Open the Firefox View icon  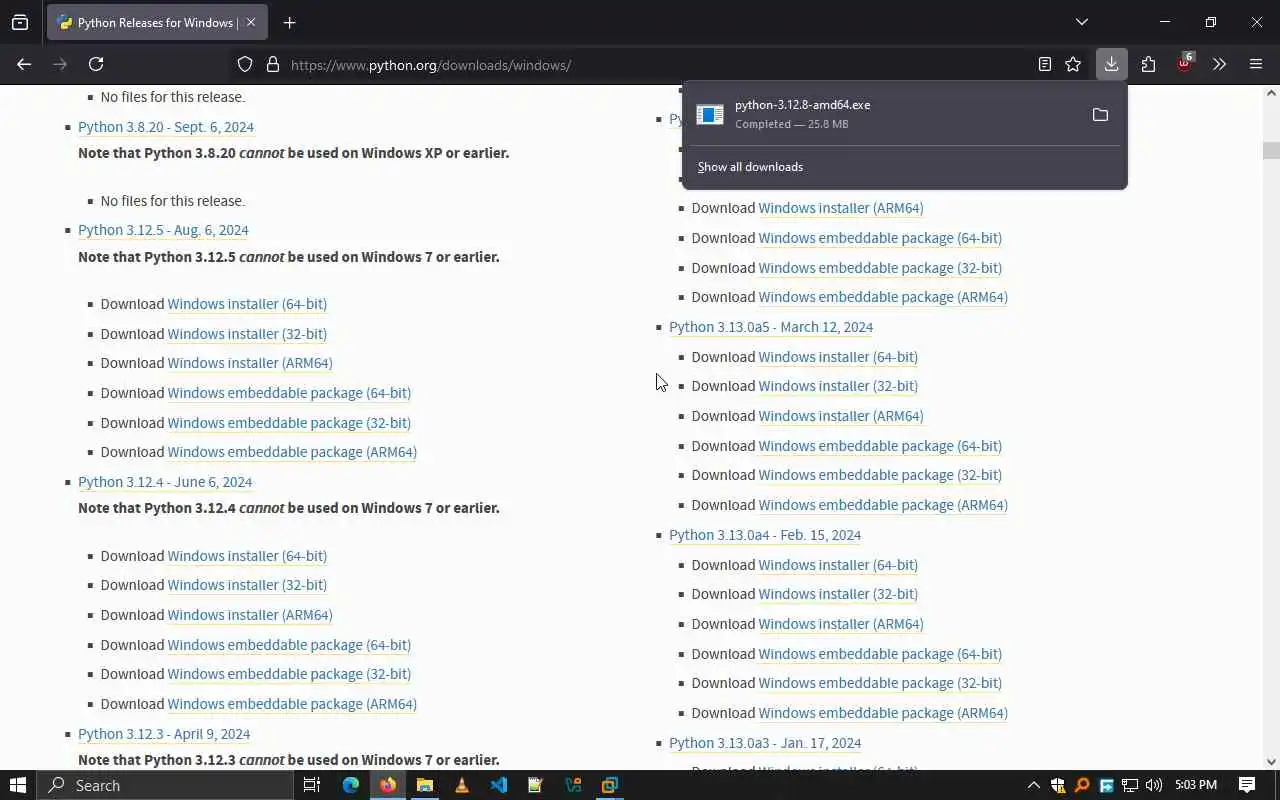click(x=20, y=22)
